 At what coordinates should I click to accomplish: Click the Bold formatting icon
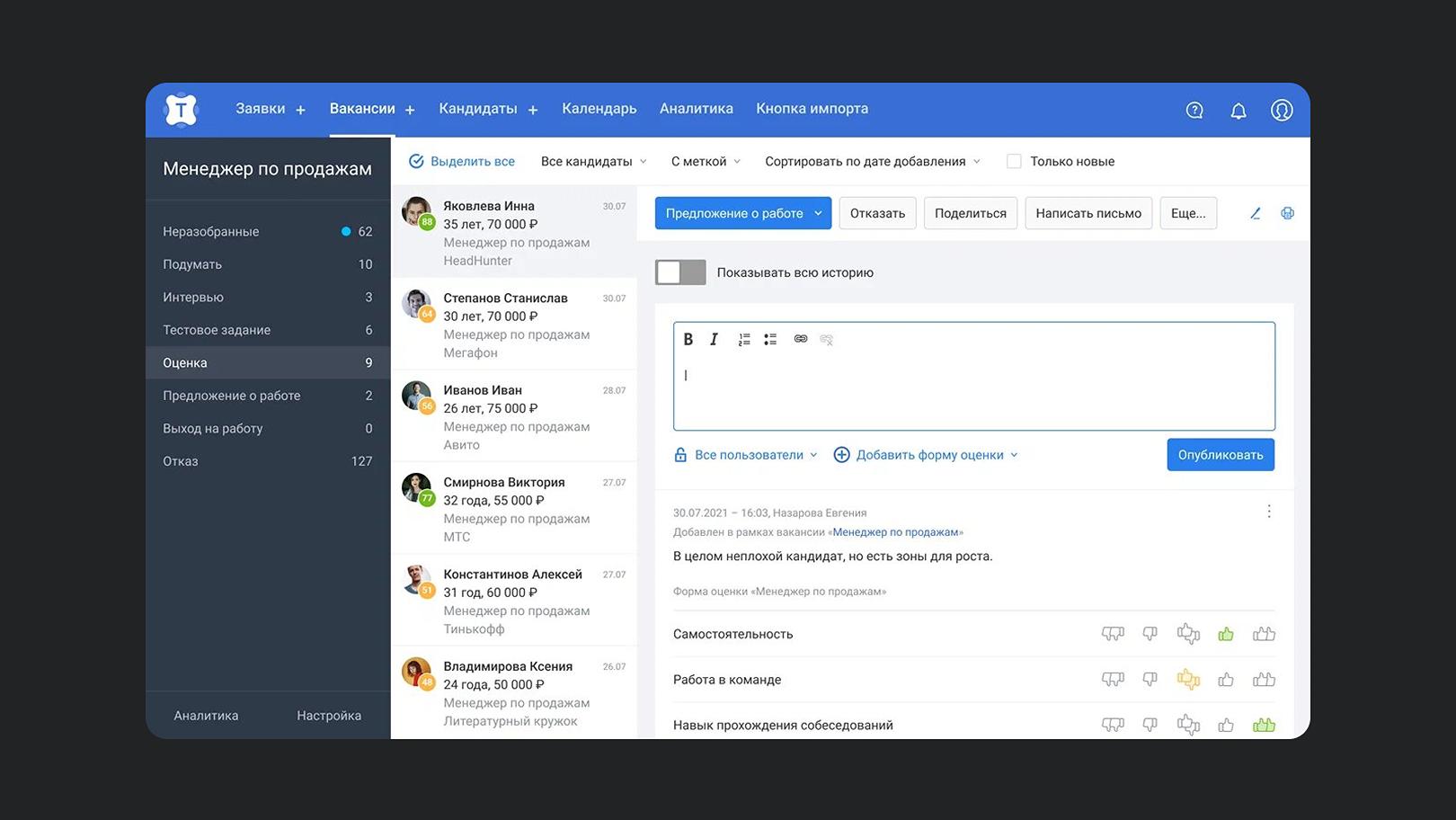(688, 339)
